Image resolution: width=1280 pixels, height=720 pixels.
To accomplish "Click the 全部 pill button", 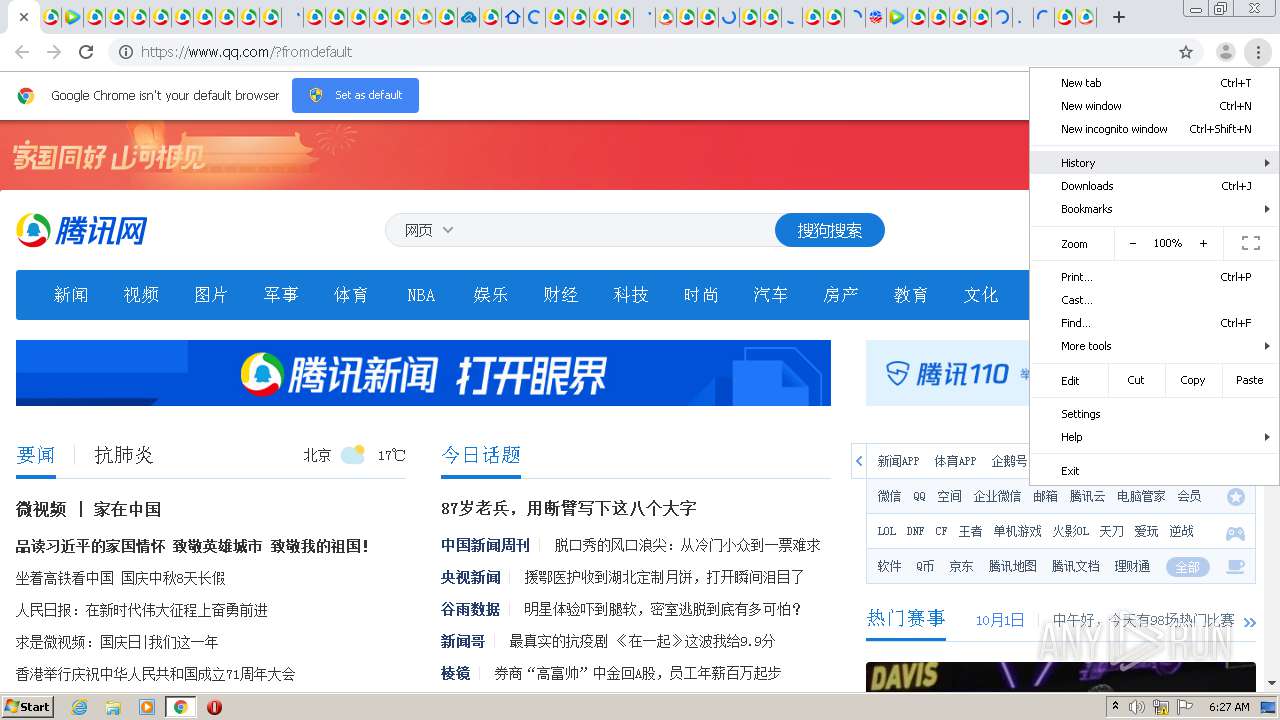I will [x=1187, y=567].
